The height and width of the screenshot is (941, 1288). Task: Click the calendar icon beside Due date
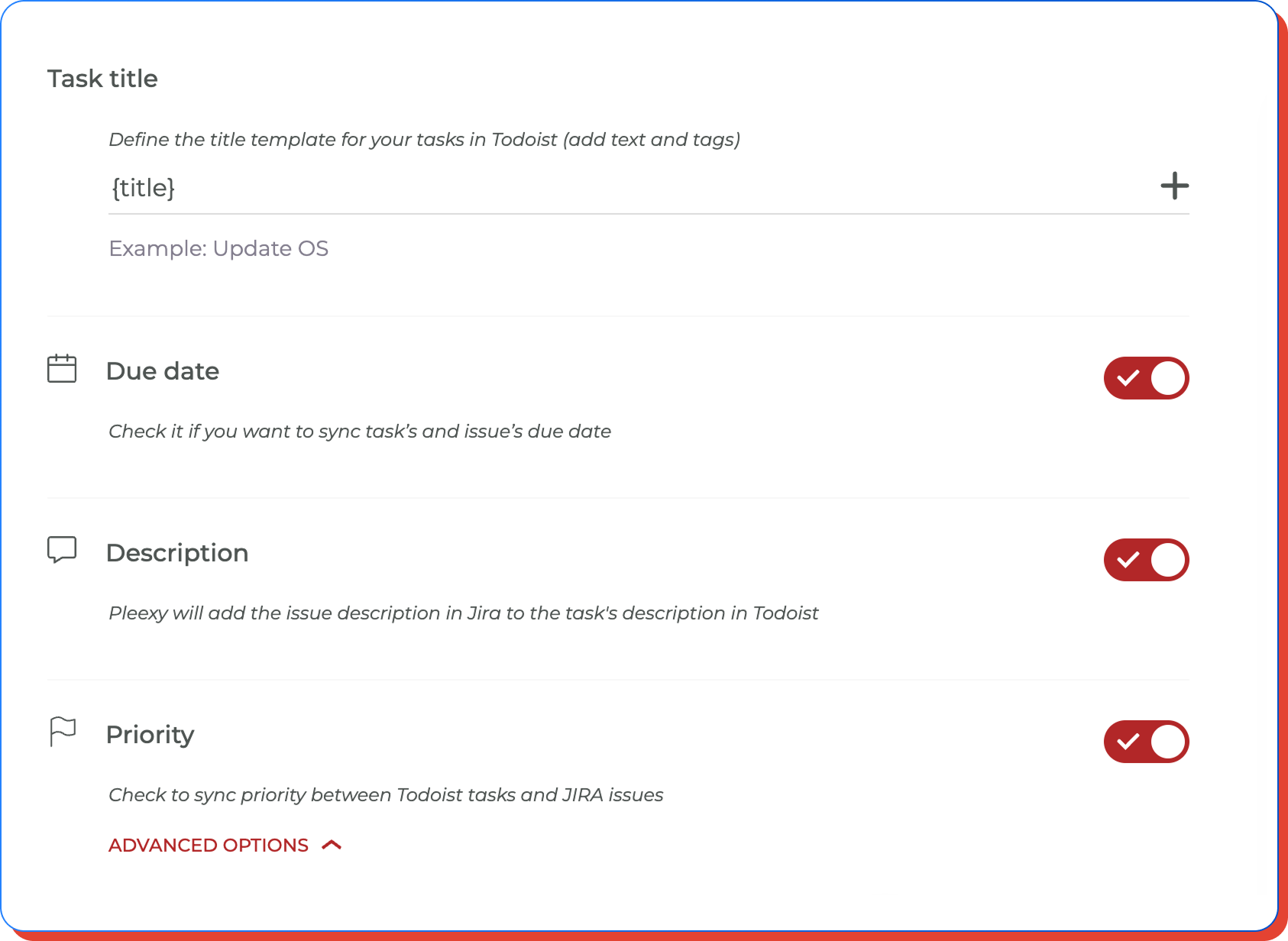62,369
